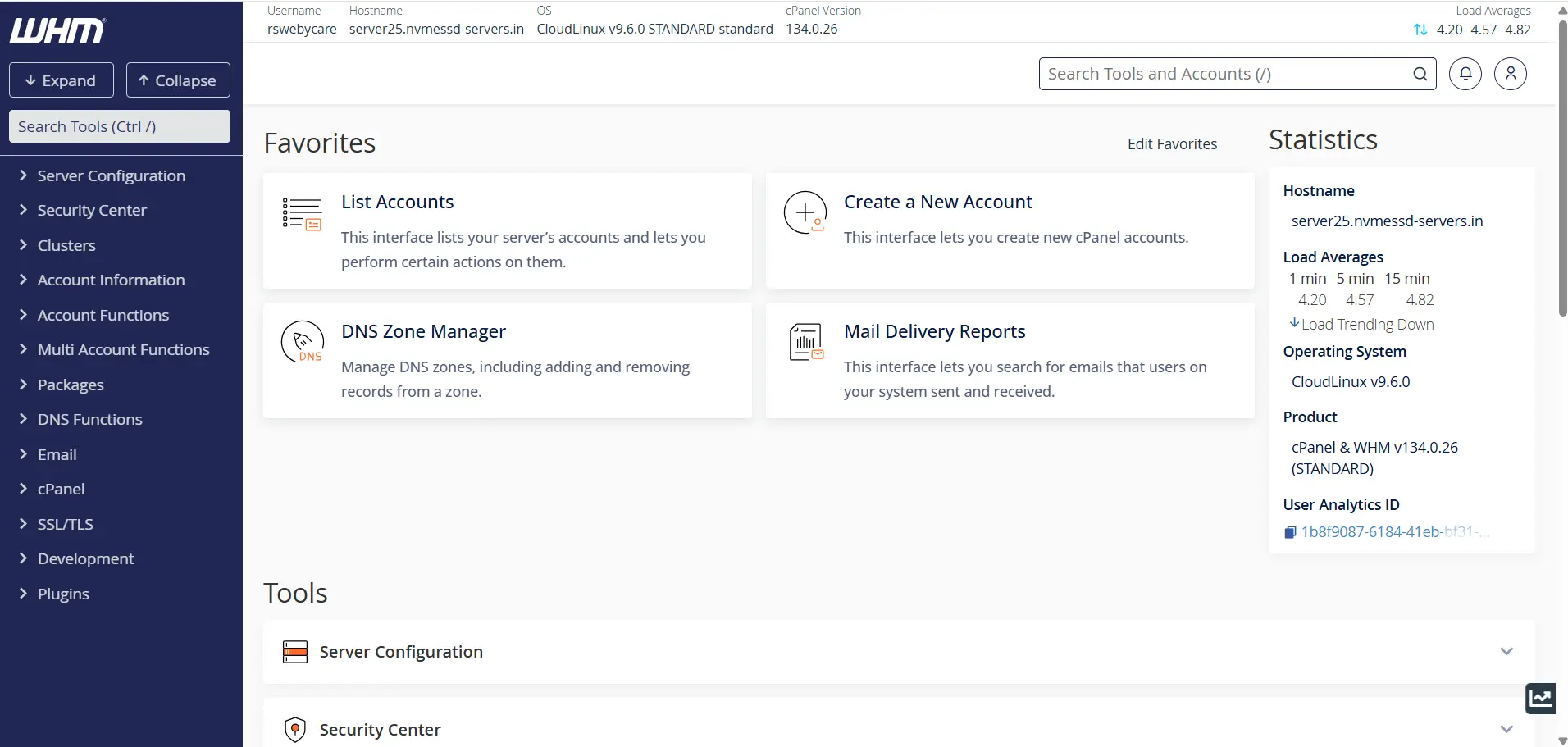Open List Accounts favorite
Image resolution: width=1568 pixels, height=747 pixels.
(508, 230)
